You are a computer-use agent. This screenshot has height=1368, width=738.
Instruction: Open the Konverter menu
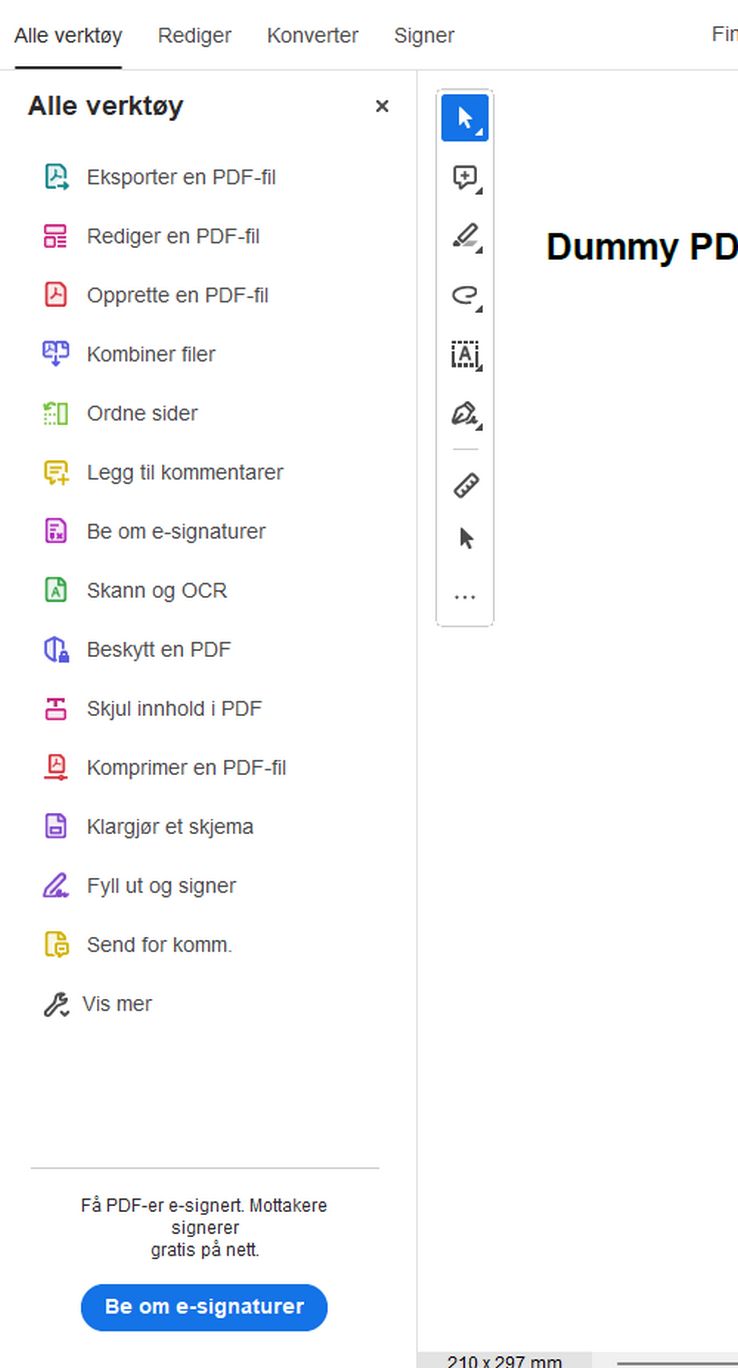[x=312, y=35]
